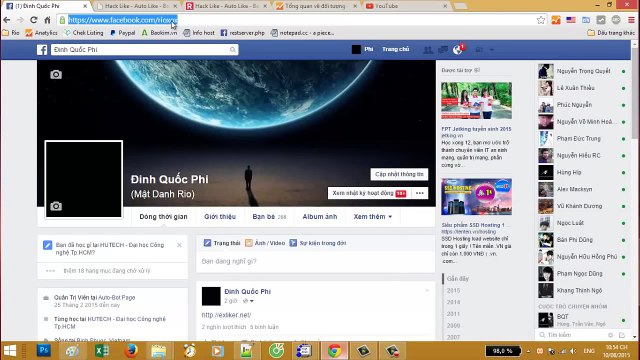Open the Album ảnh tab
The image size is (640, 360).
point(320,217)
